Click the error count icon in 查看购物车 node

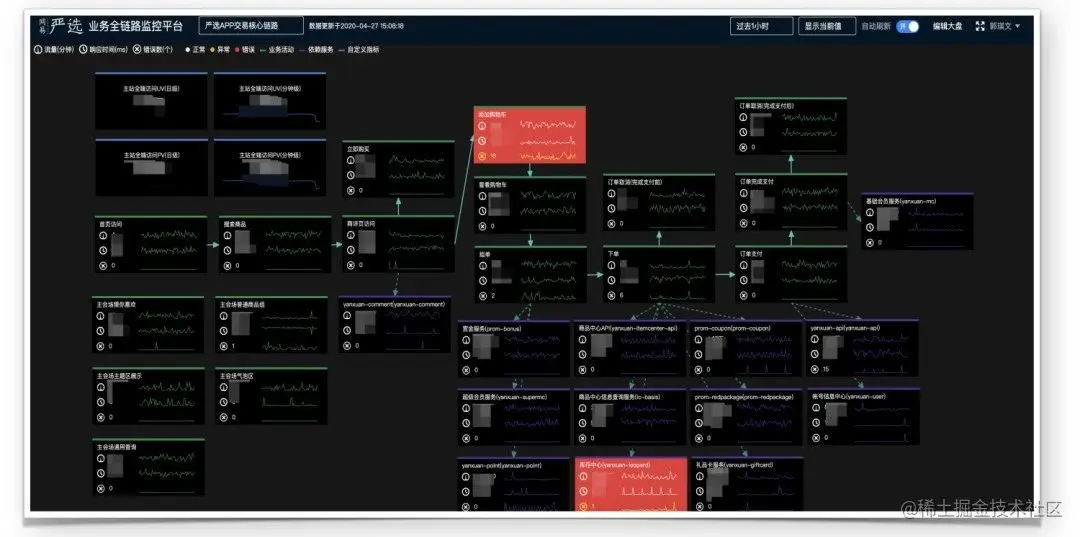[482, 226]
